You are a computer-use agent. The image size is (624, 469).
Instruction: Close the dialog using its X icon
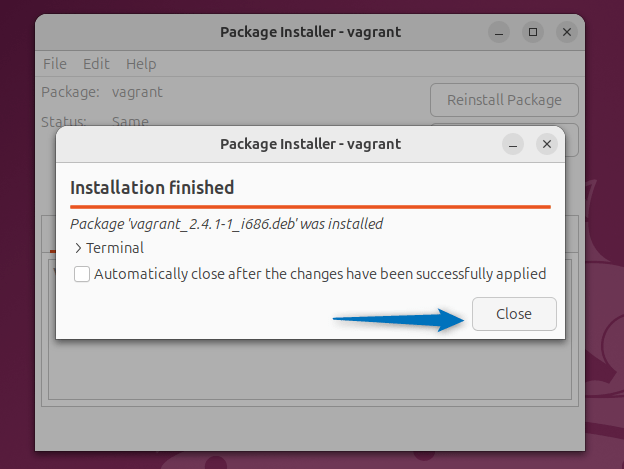546,144
